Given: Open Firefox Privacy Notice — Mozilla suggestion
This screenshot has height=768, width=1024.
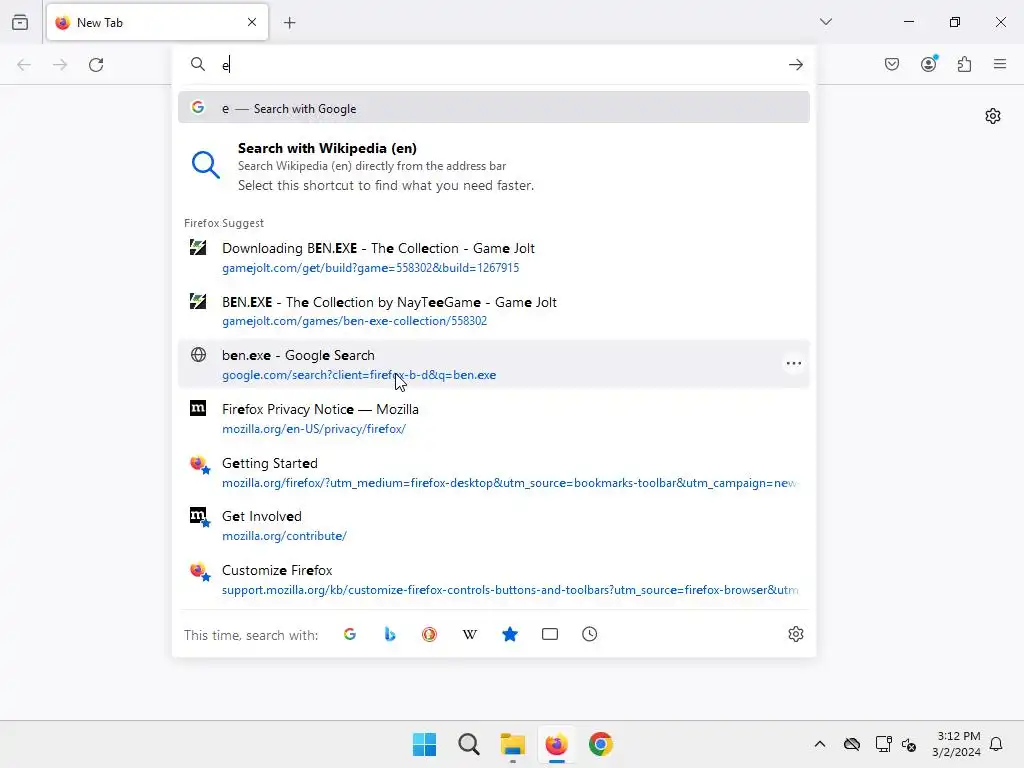Looking at the screenshot, I should point(494,419).
